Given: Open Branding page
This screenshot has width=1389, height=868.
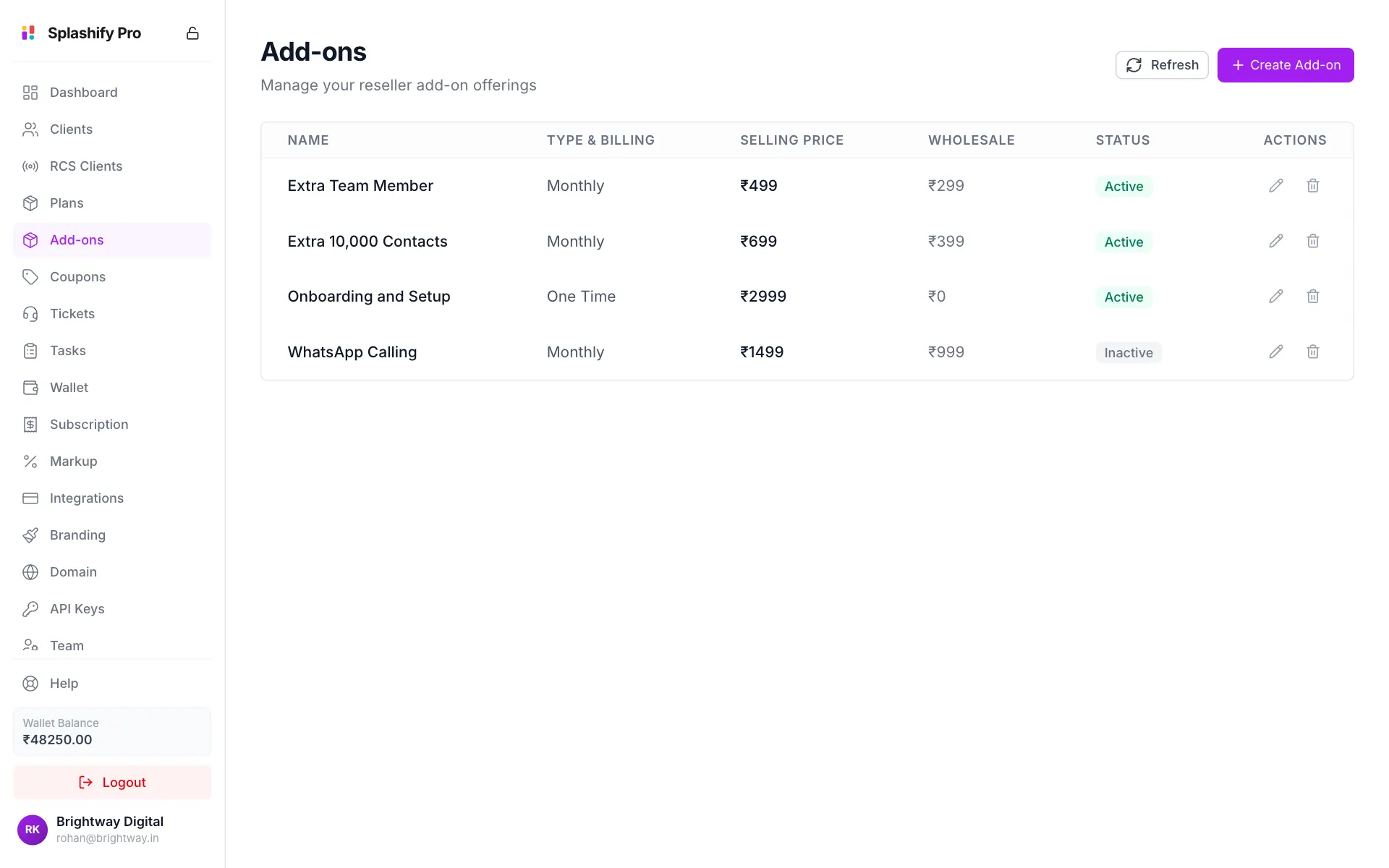Looking at the screenshot, I should click(x=112, y=535).
